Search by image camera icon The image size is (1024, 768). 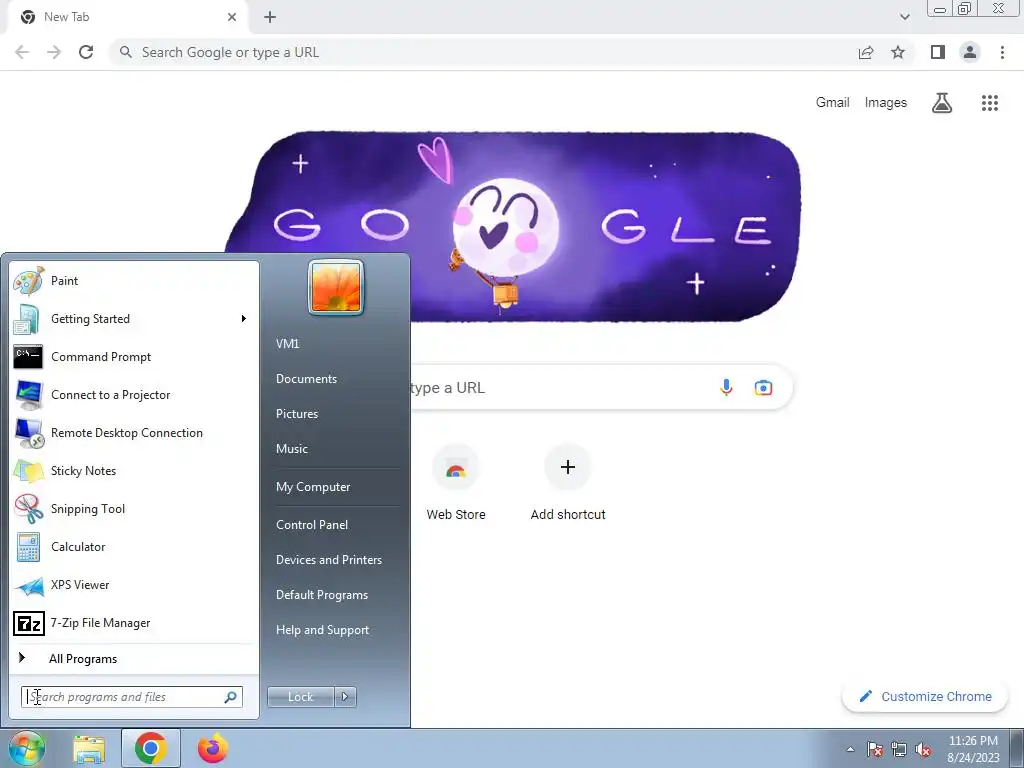coord(763,387)
